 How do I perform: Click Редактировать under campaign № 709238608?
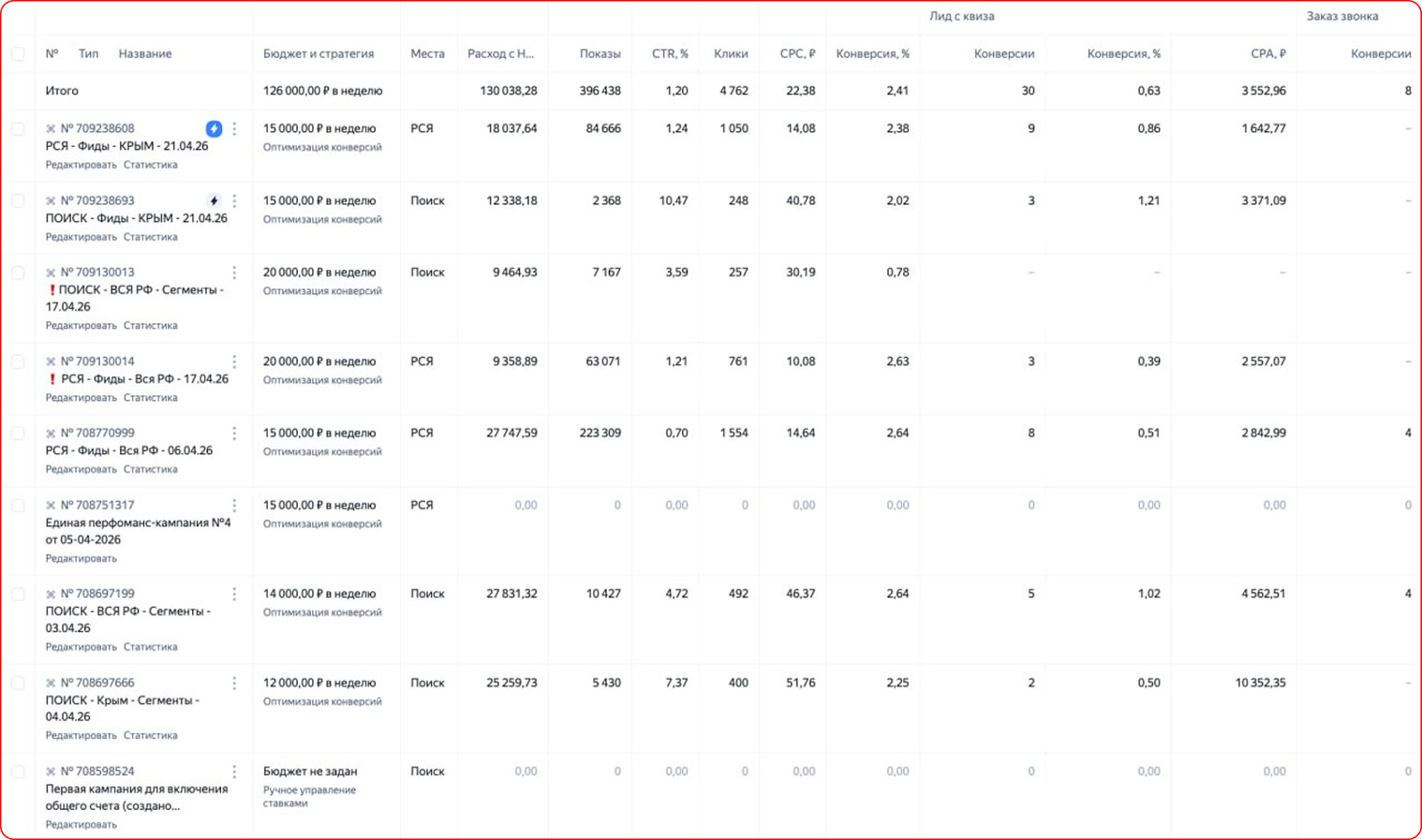[81, 165]
